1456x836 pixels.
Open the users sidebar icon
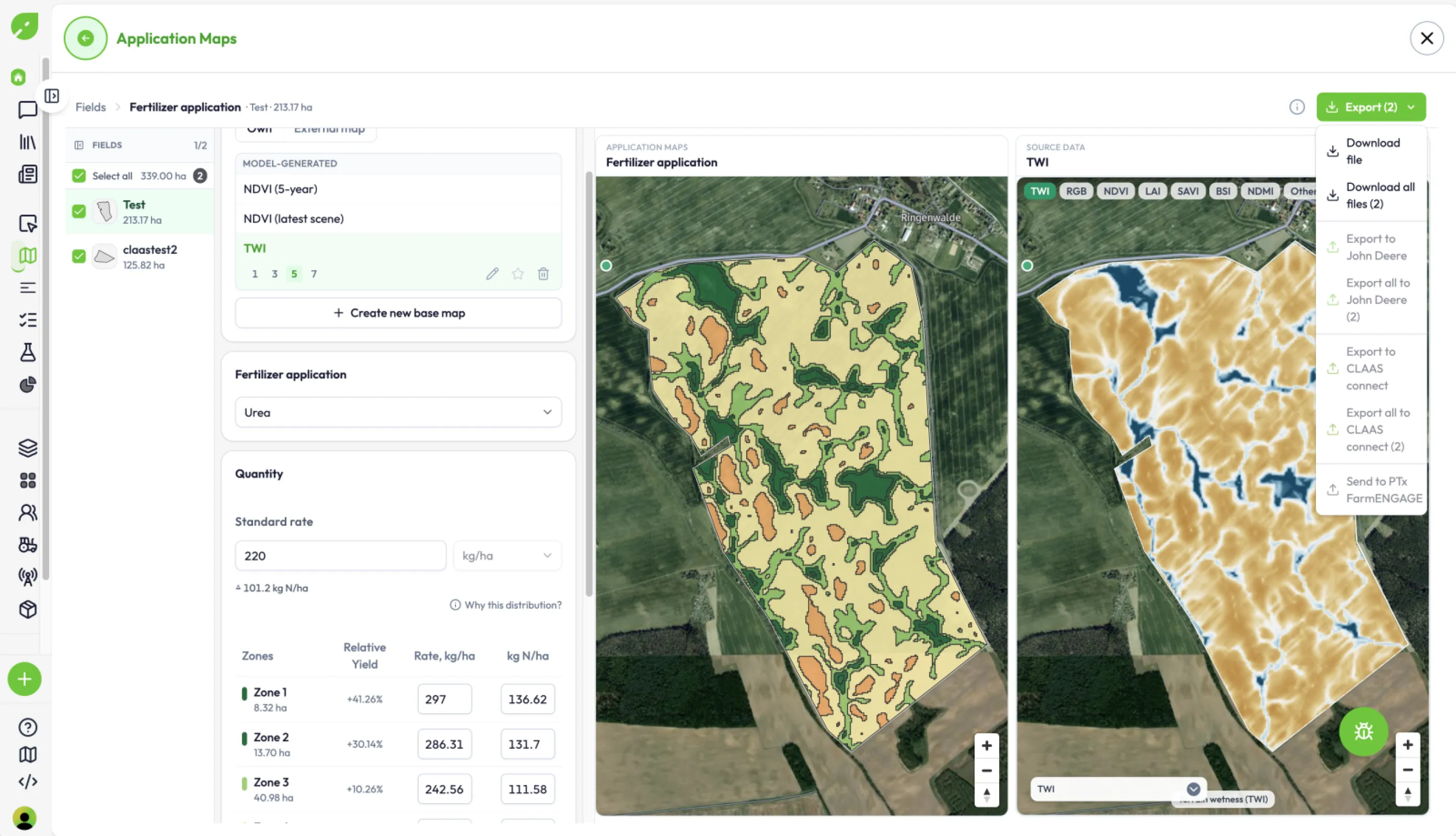(27, 512)
